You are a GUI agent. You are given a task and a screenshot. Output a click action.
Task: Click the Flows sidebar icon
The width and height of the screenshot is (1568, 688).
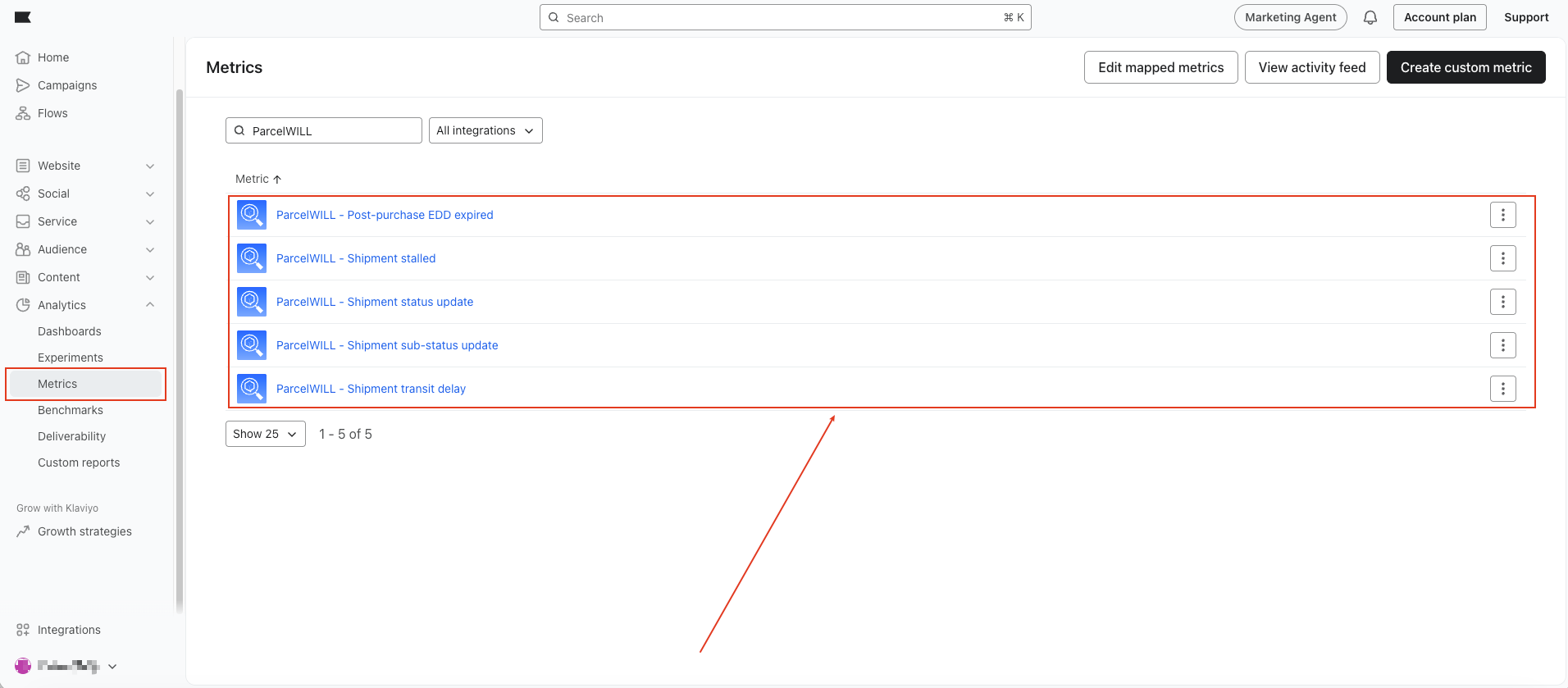(x=23, y=113)
